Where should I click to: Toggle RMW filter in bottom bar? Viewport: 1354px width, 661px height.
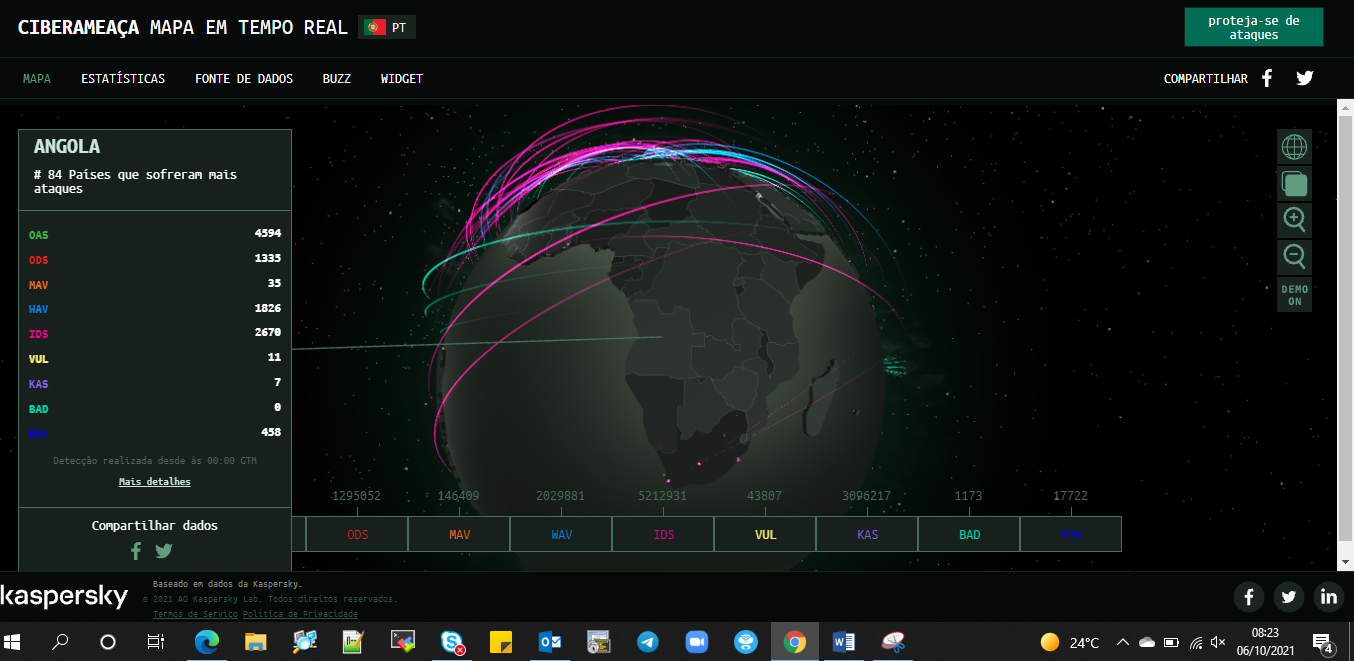(x=1071, y=534)
